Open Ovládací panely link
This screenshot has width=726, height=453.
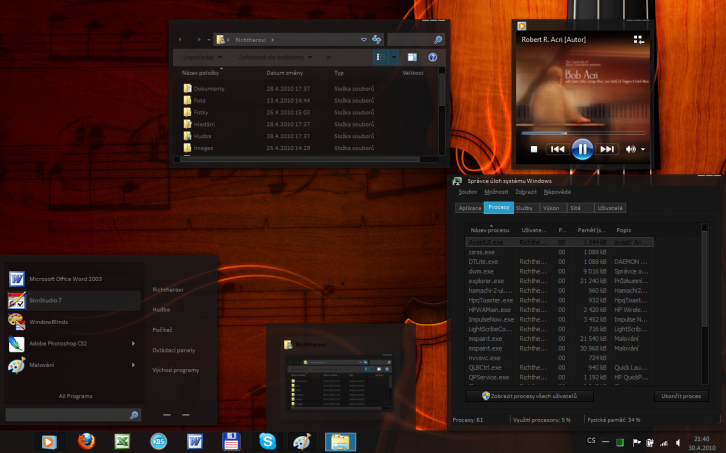tap(174, 350)
